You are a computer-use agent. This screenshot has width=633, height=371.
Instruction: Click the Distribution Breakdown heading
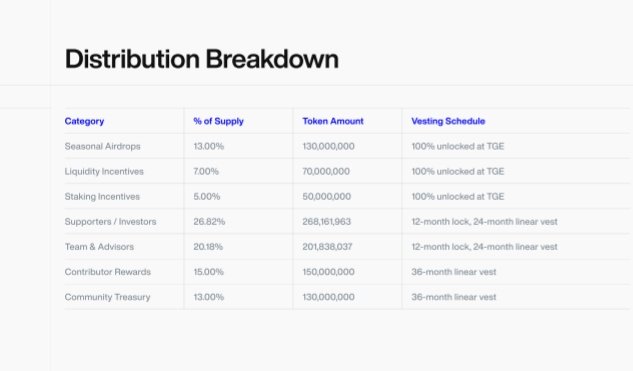coord(201,59)
